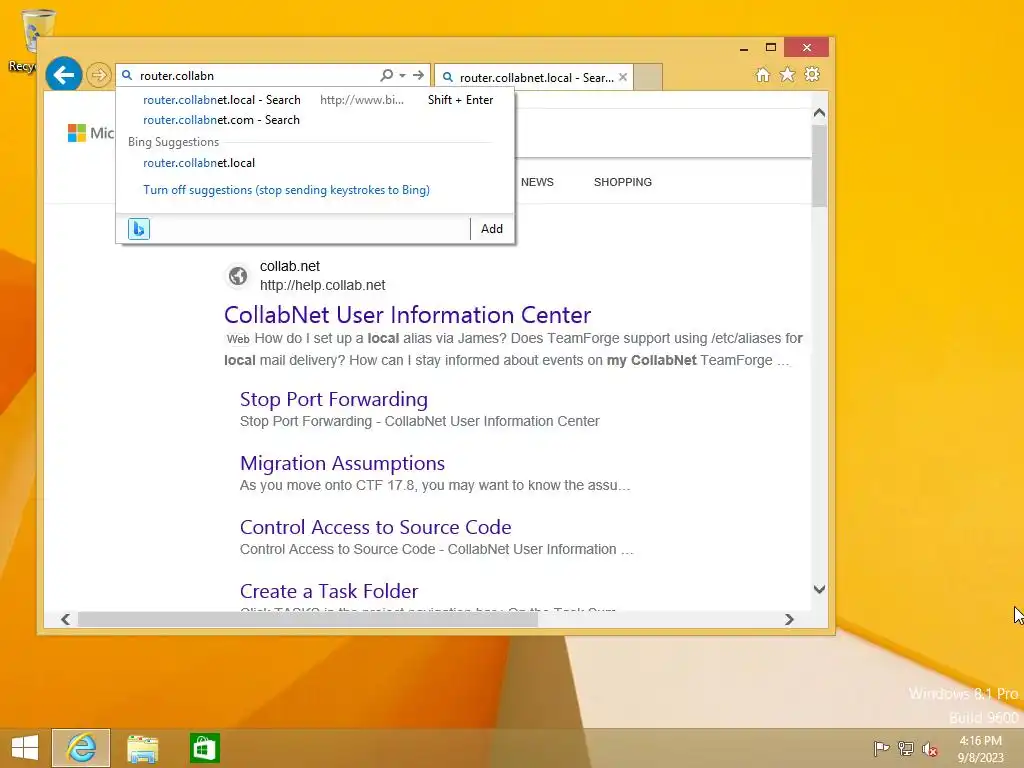Select Recycle Bin desktop icon
The image size is (1024, 768).
click(31, 40)
